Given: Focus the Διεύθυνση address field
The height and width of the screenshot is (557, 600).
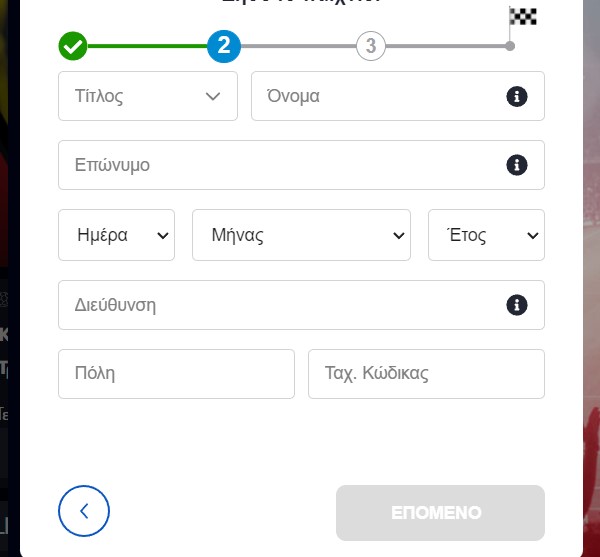Looking at the screenshot, I should point(301,305).
